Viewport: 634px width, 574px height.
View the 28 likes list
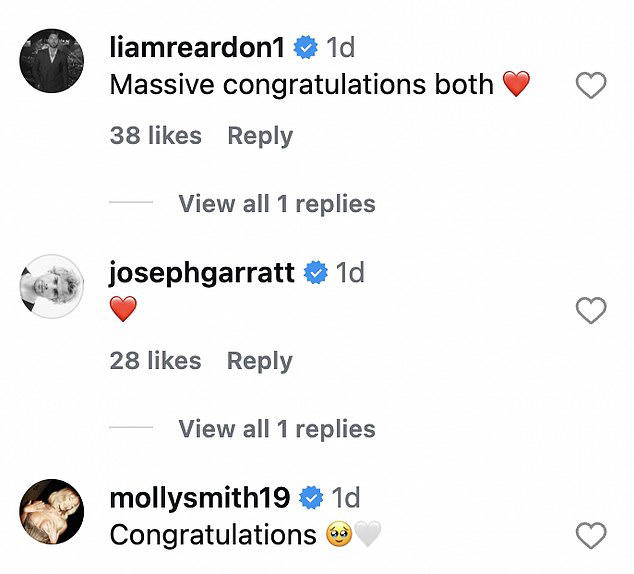[155, 361]
